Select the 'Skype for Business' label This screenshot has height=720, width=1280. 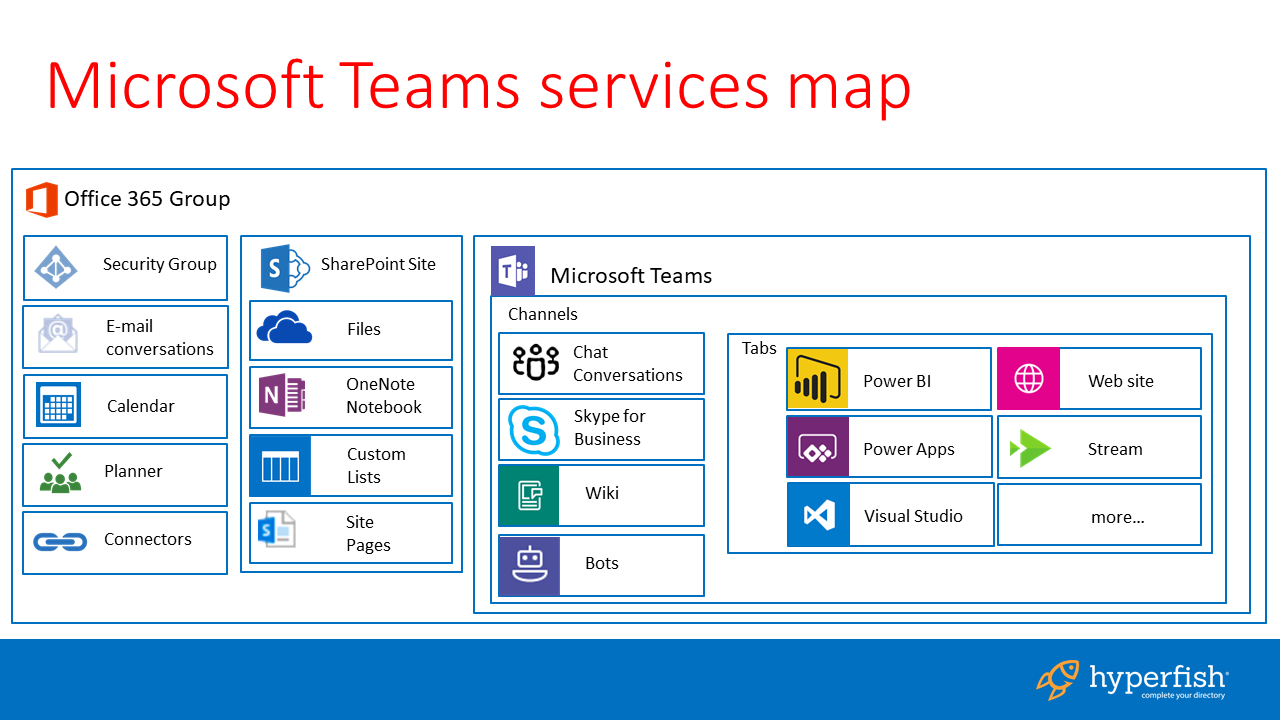[x=610, y=428]
